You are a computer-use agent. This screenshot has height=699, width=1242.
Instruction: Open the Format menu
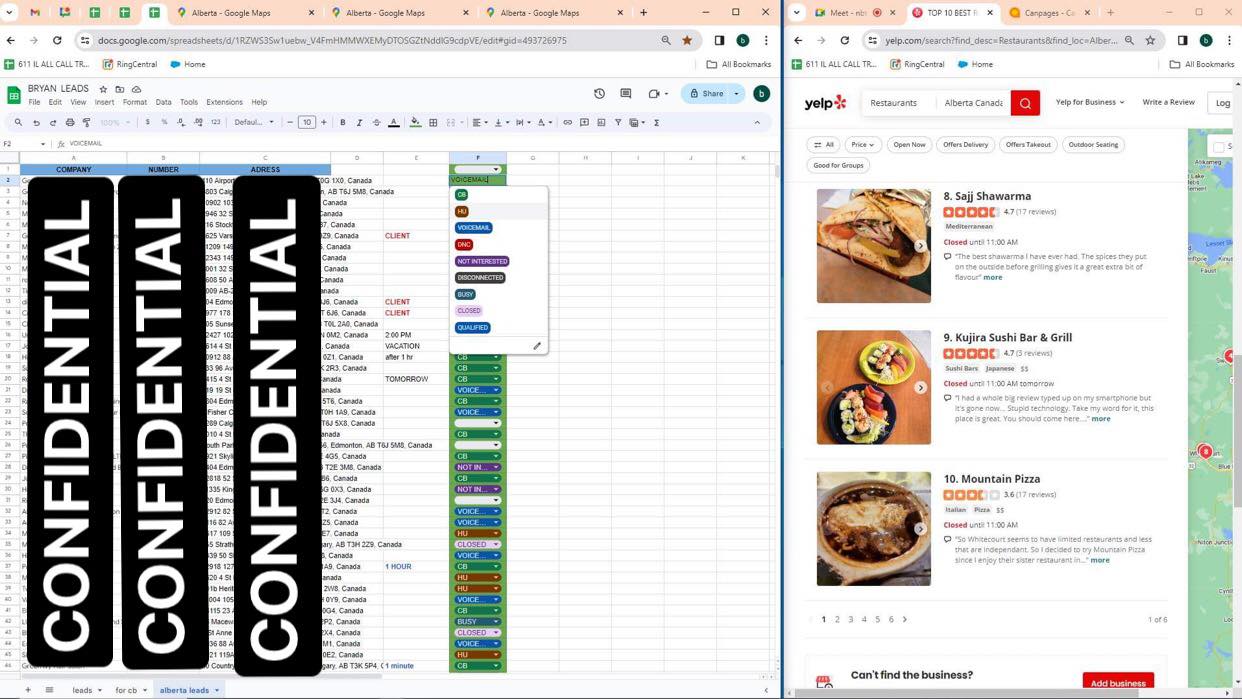coord(135,102)
